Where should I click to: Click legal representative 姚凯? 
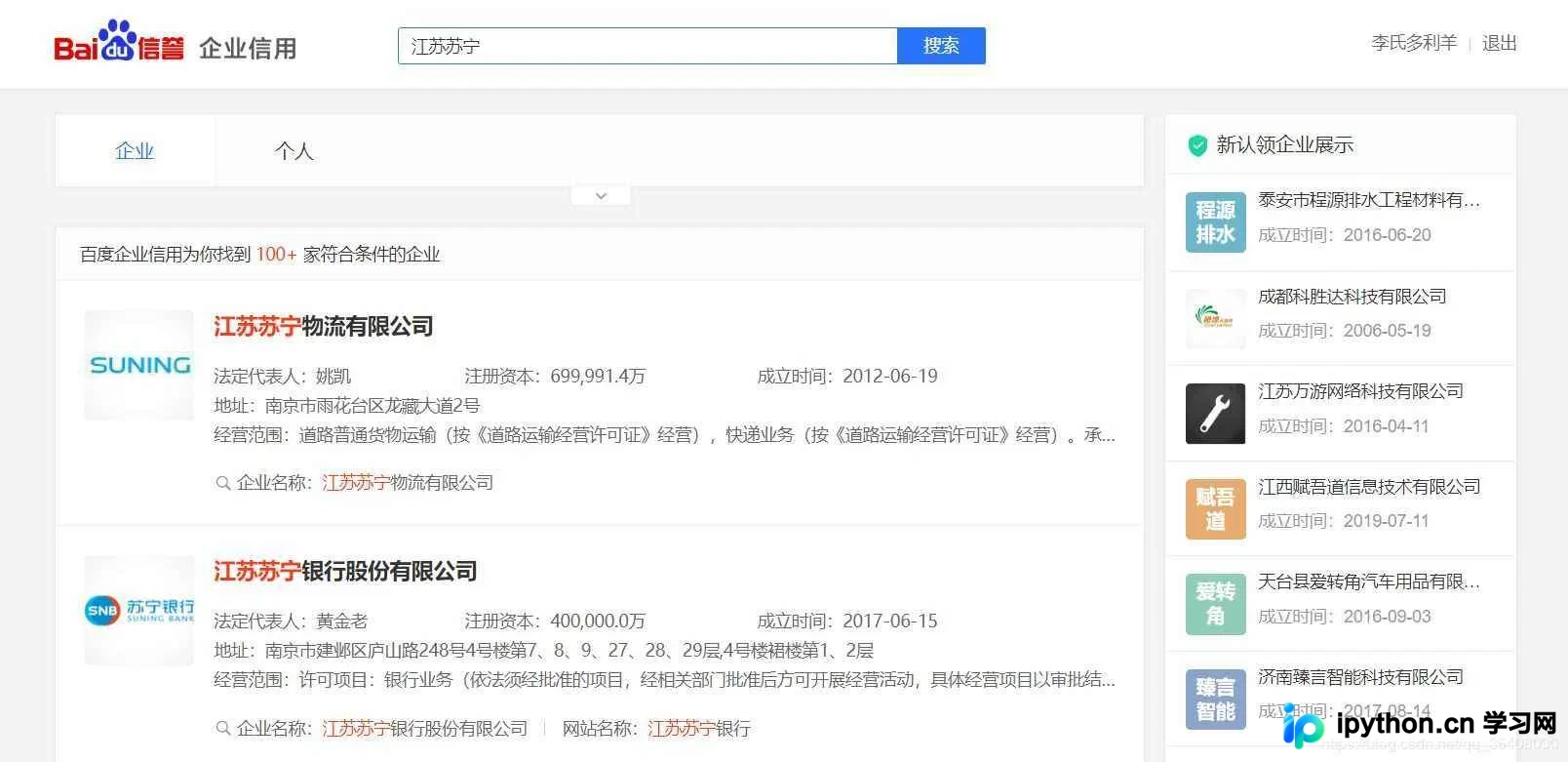pyautogui.click(x=333, y=377)
